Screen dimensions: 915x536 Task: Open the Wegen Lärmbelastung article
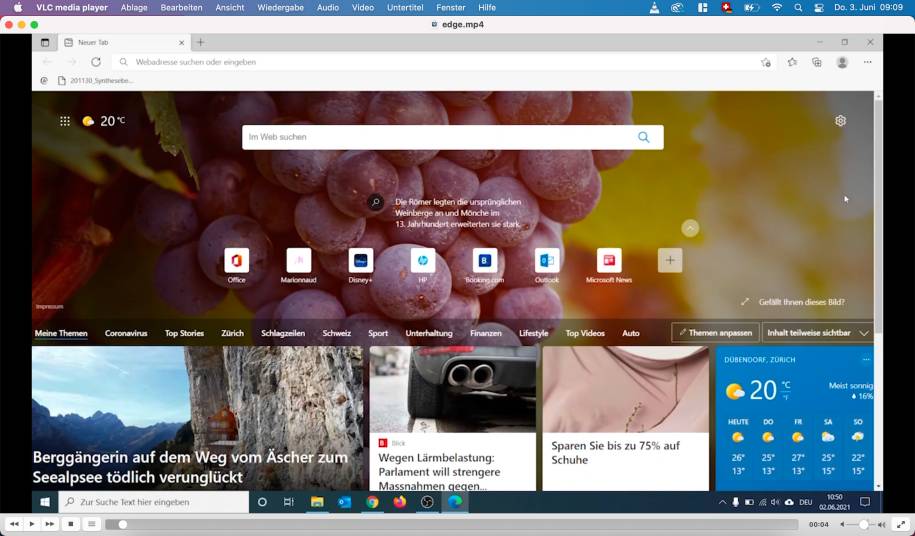[453, 418]
